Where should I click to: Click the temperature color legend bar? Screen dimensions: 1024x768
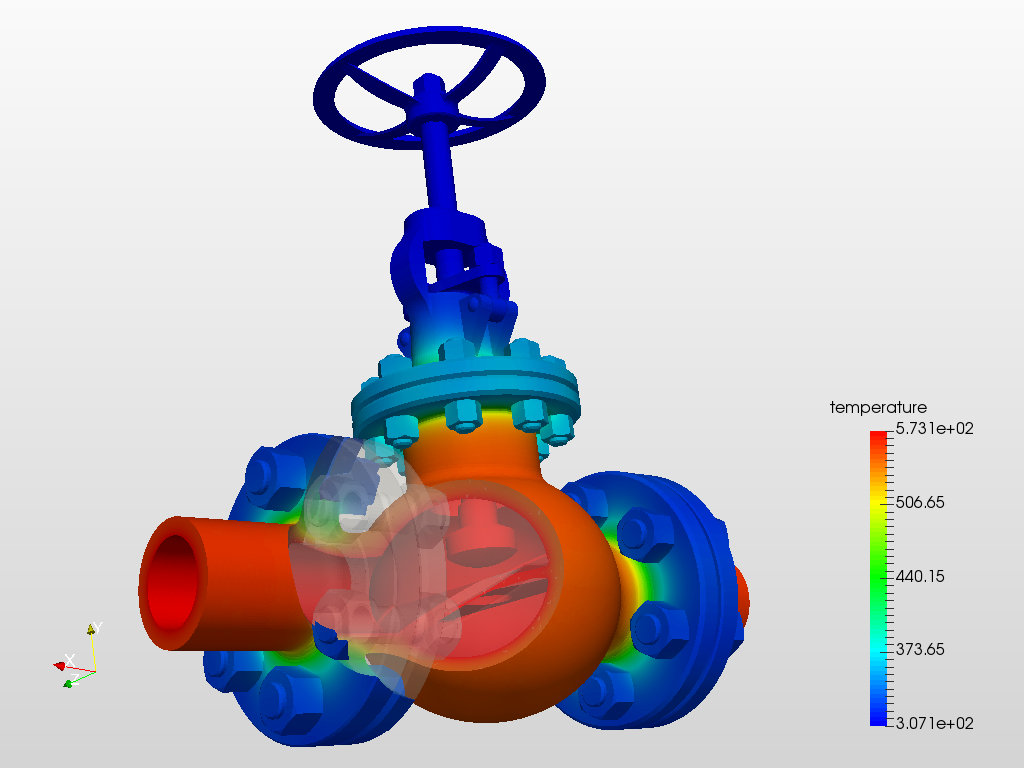coord(878,578)
